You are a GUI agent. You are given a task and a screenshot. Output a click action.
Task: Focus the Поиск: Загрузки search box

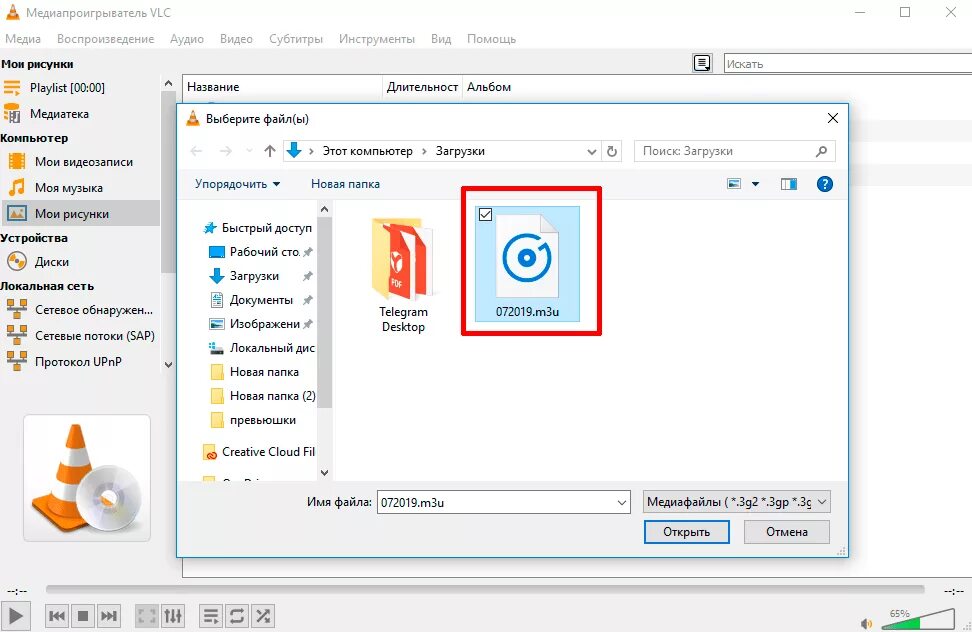pos(735,151)
